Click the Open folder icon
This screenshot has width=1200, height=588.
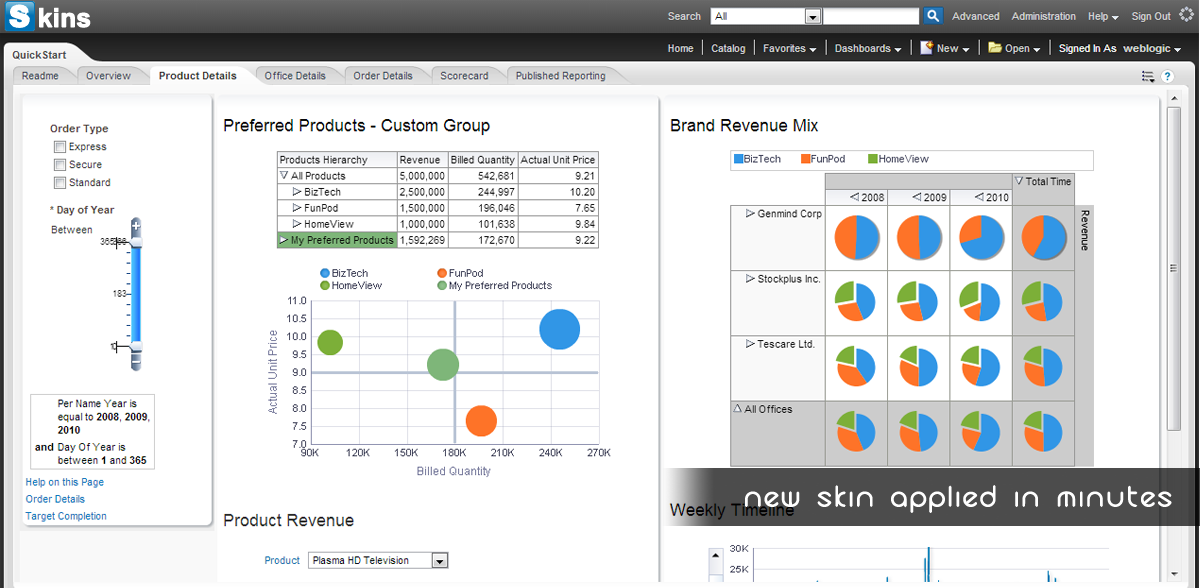pos(995,48)
